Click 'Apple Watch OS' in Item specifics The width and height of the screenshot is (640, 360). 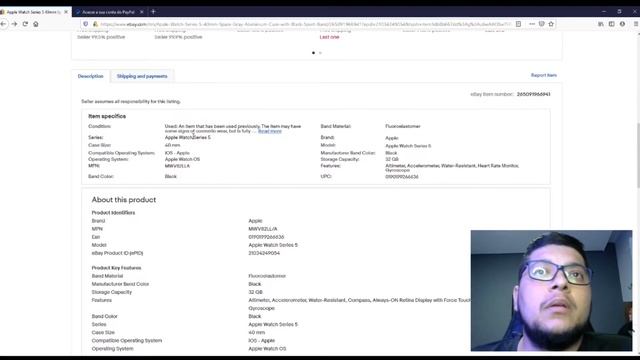coord(182,160)
